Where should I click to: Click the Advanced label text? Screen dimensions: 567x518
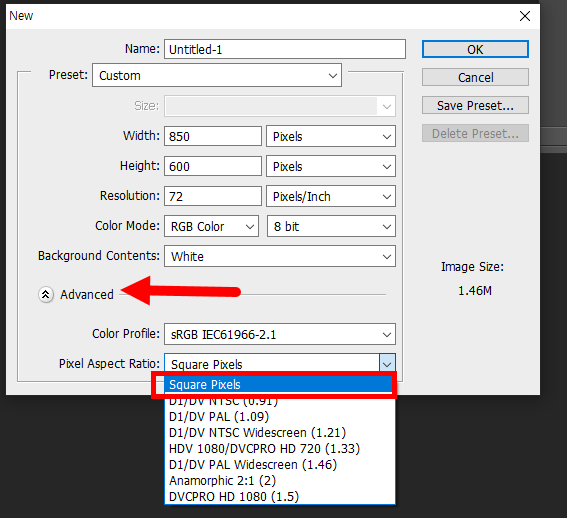point(87,295)
